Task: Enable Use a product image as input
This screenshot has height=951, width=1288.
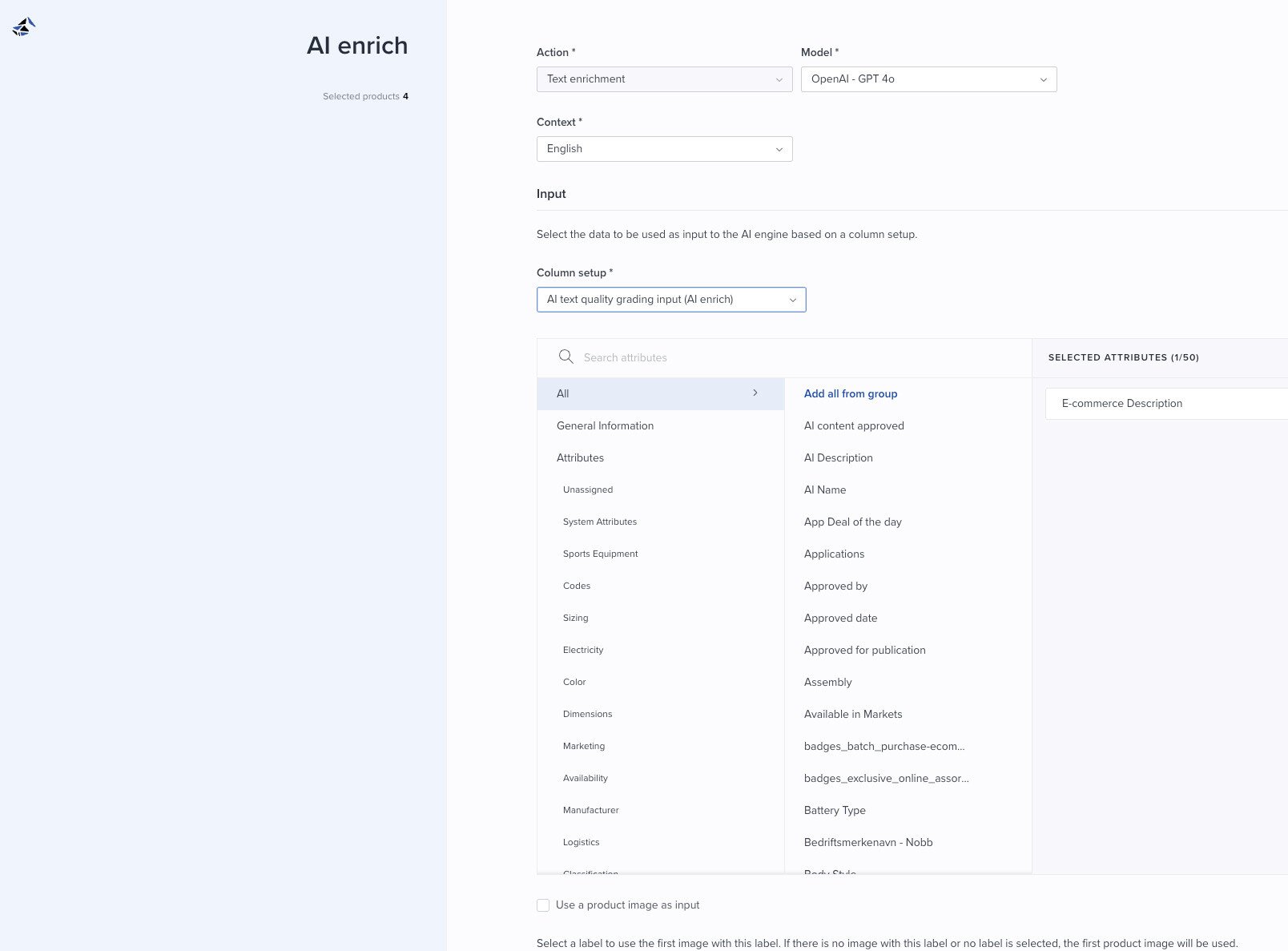Action: [543, 905]
